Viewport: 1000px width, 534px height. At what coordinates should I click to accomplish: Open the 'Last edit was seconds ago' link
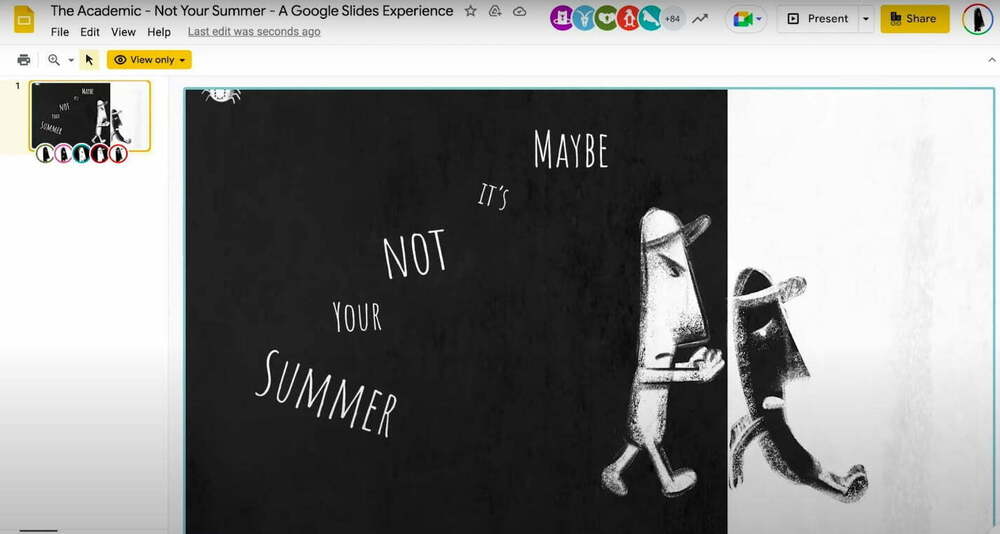254,32
